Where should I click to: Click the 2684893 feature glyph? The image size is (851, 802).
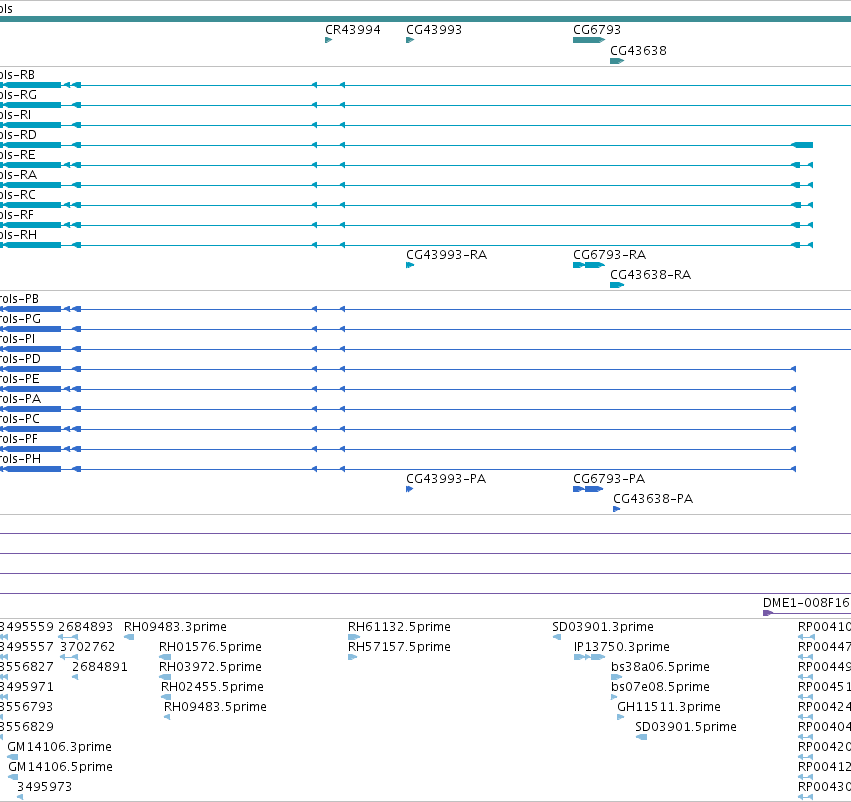click(68, 637)
